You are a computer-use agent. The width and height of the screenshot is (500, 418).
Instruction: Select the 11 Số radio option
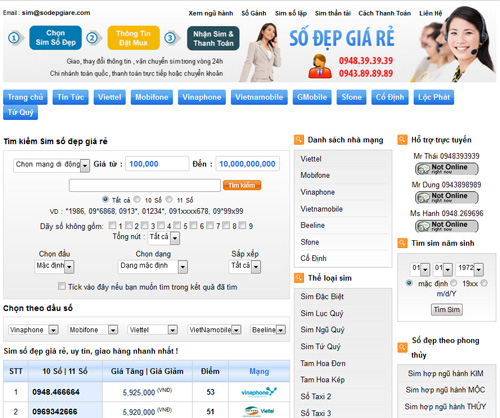[169, 199]
